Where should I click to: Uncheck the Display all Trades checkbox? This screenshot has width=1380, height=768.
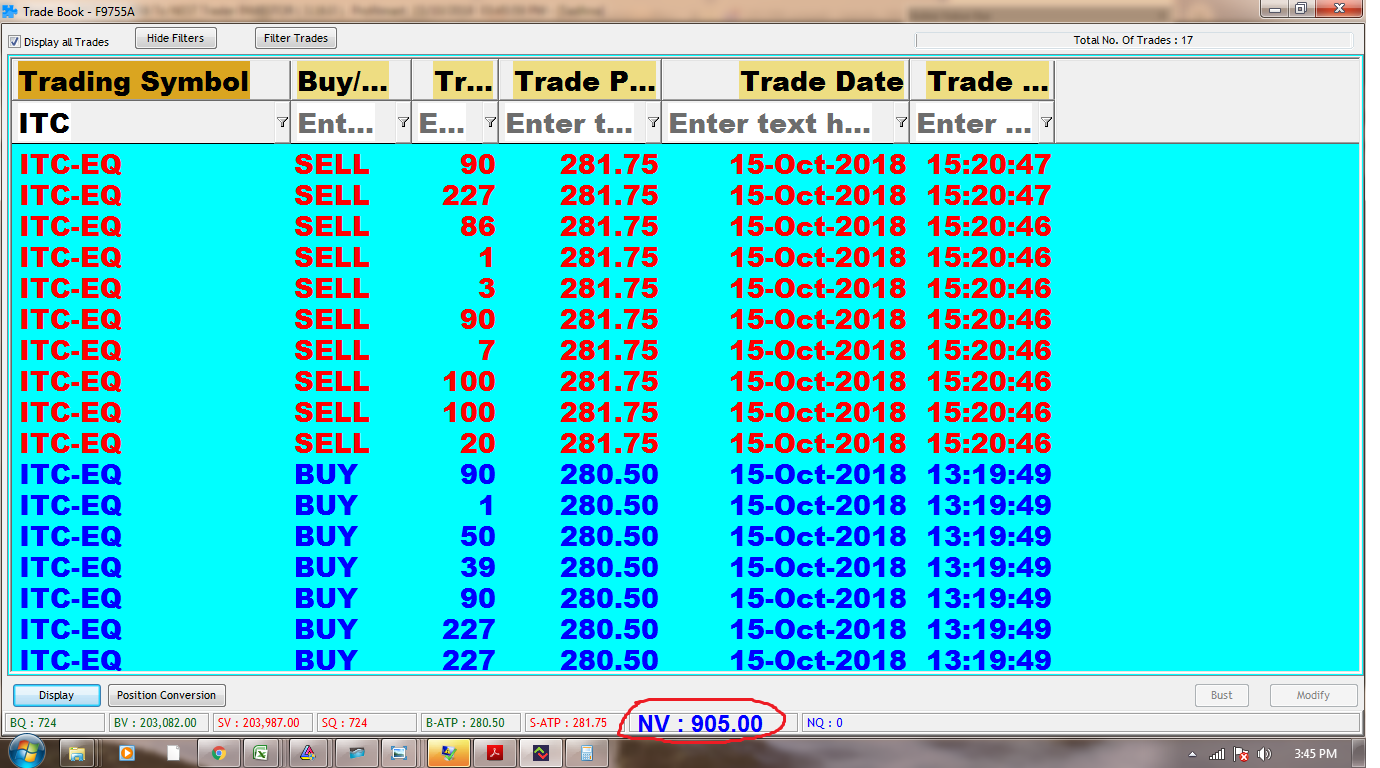[x=15, y=42]
